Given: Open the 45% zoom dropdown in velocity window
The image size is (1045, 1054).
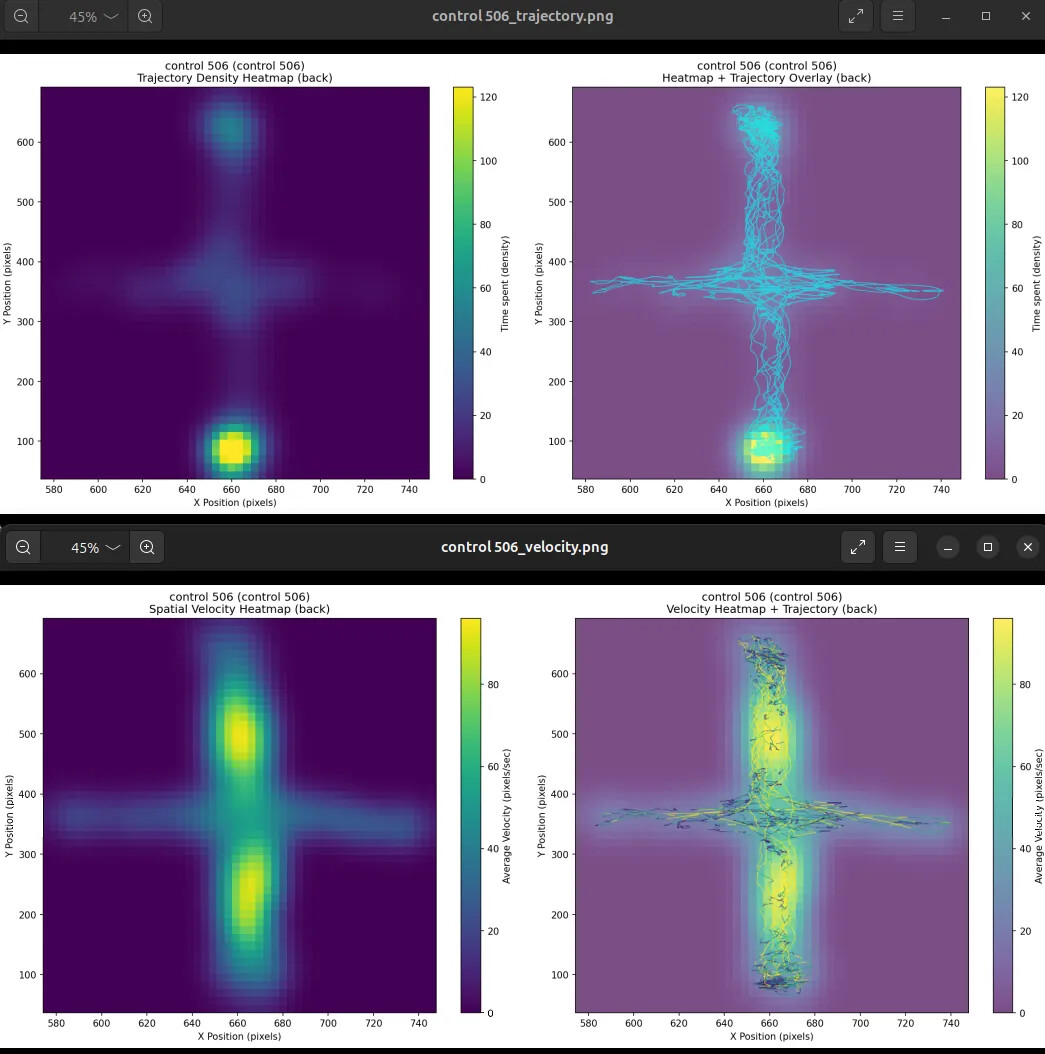Looking at the screenshot, I should point(95,547).
